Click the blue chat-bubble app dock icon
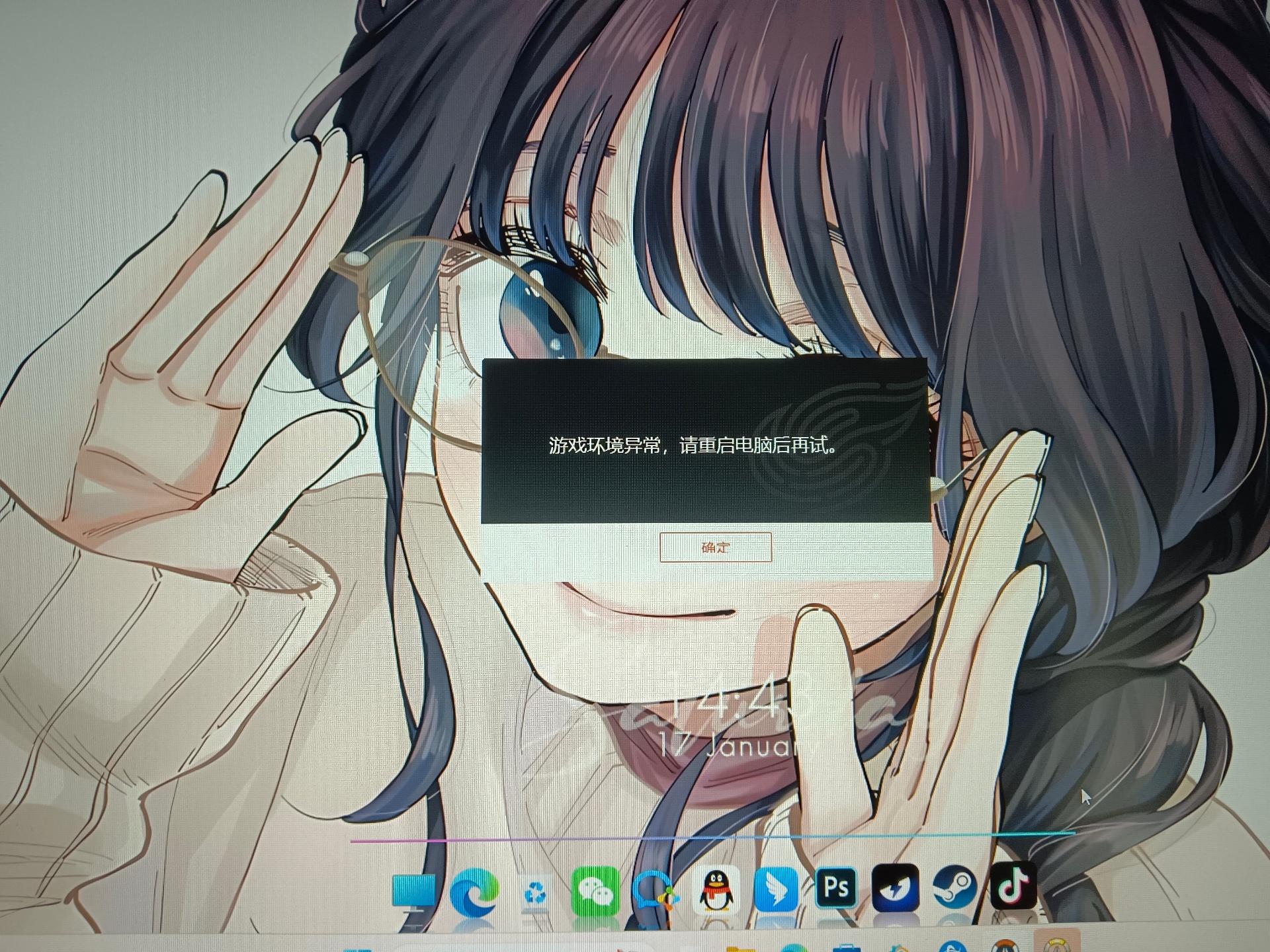 (655, 891)
